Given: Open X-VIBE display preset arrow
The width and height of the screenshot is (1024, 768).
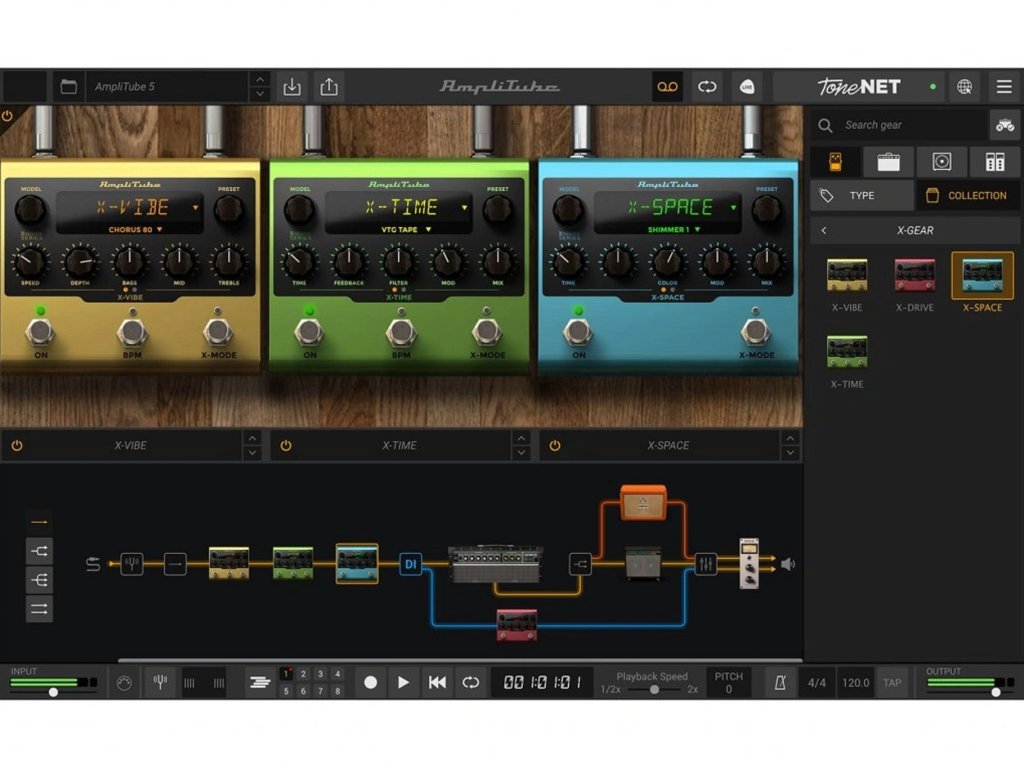Looking at the screenshot, I should [x=195, y=208].
